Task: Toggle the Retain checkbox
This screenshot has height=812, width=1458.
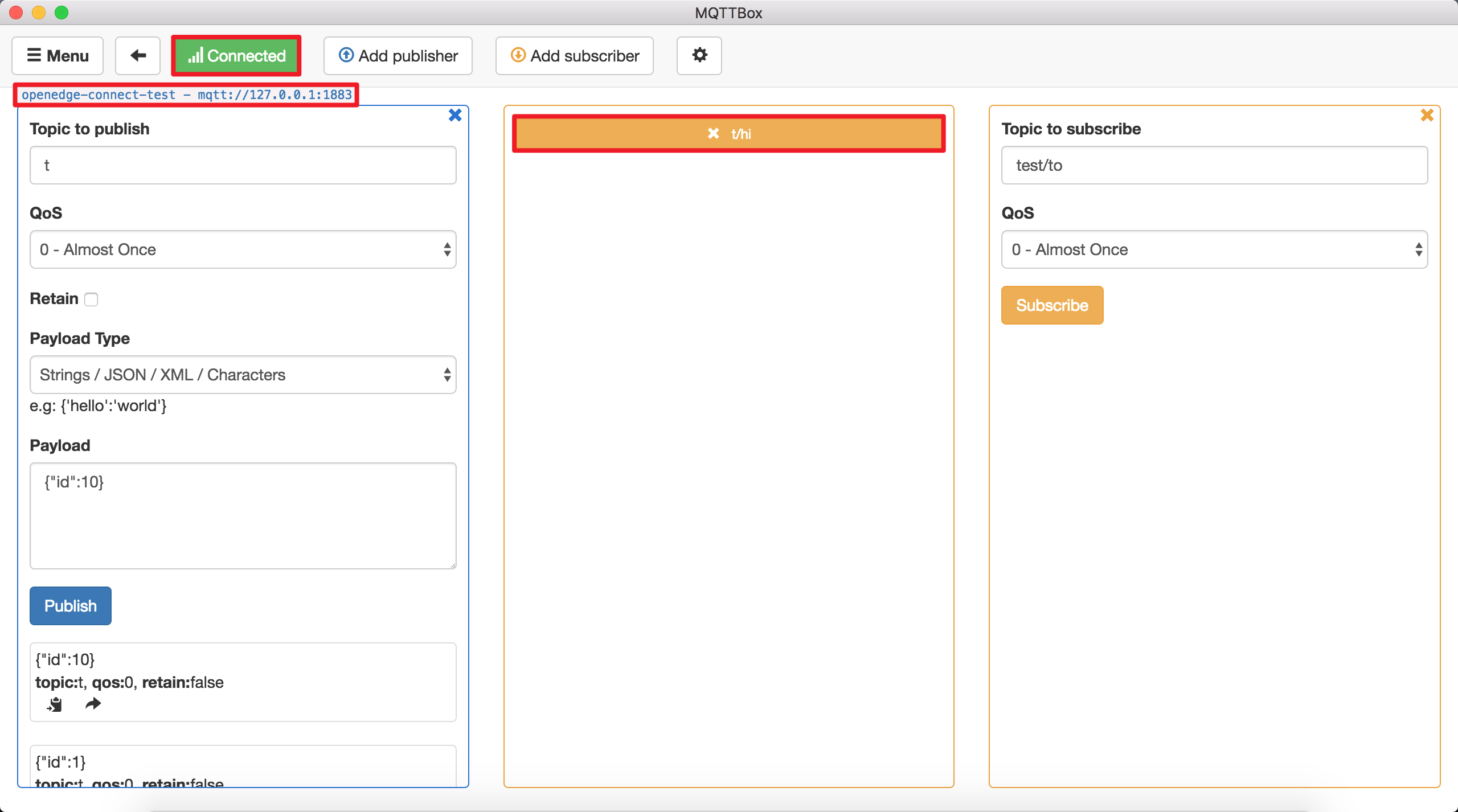Action: pos(91,300)
